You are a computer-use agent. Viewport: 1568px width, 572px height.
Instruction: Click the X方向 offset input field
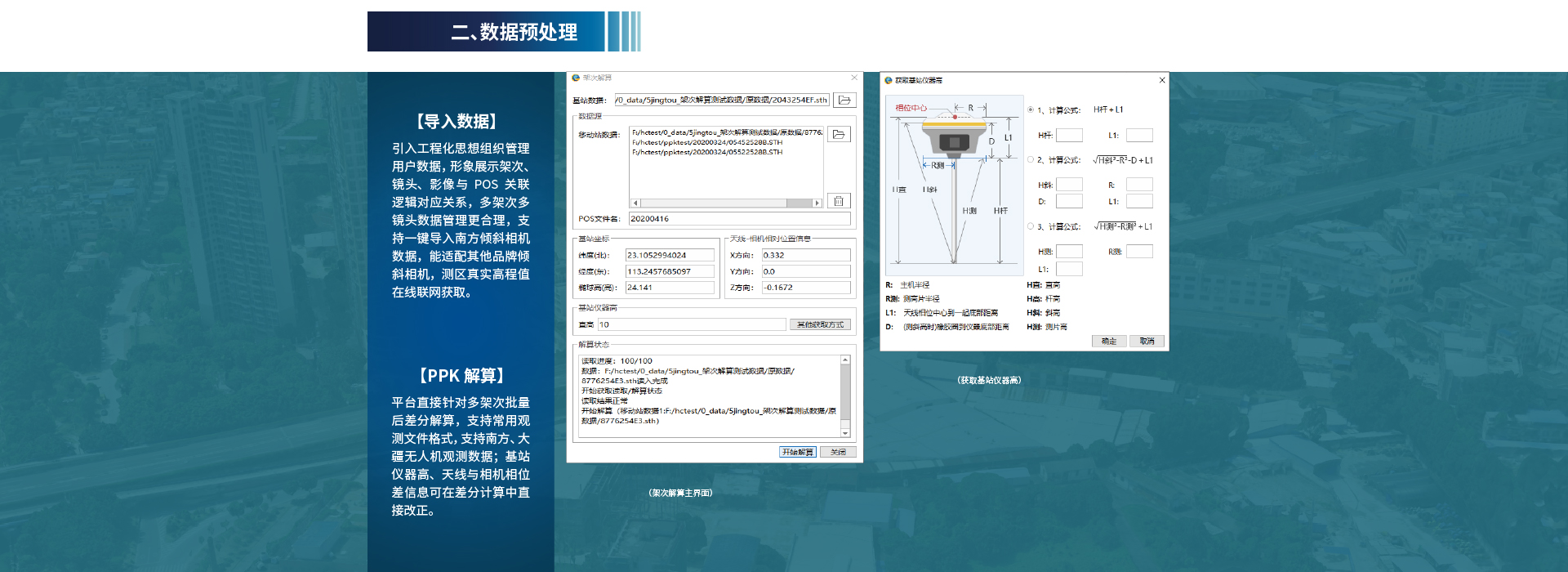(805, 255)
